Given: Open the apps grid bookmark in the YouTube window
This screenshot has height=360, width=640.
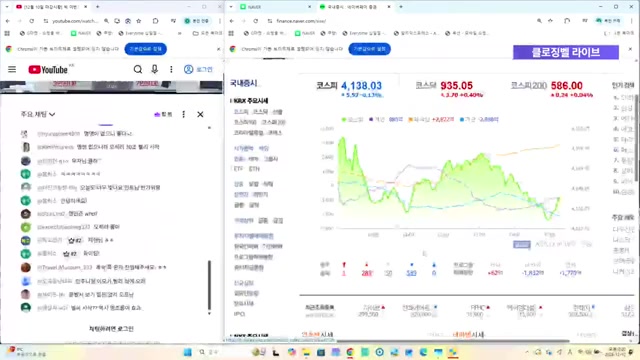Looking at the screenshot, I should [7, 33].
